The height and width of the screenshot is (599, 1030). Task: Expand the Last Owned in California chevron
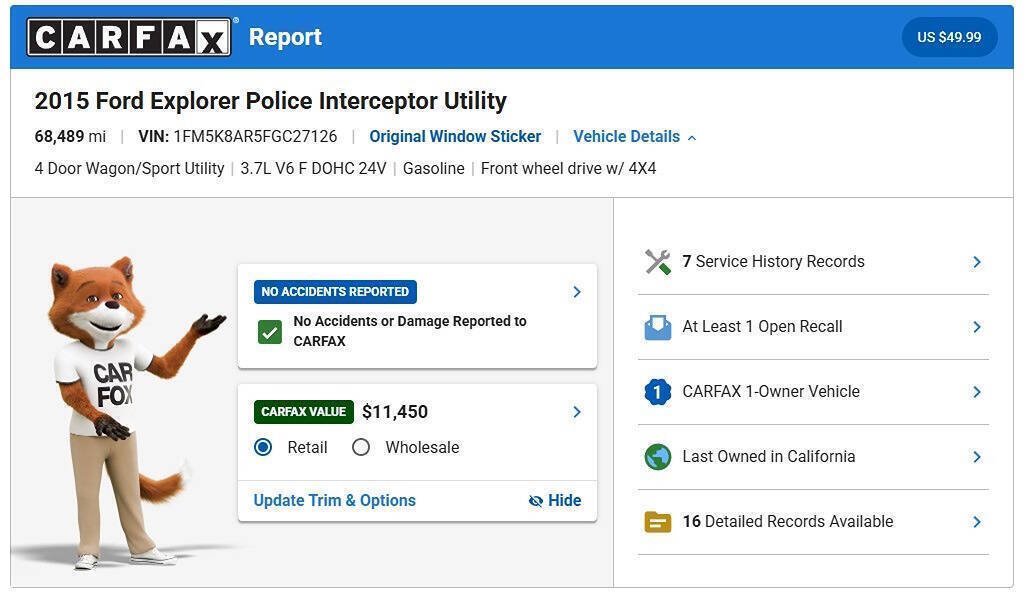tap(977, 457)
